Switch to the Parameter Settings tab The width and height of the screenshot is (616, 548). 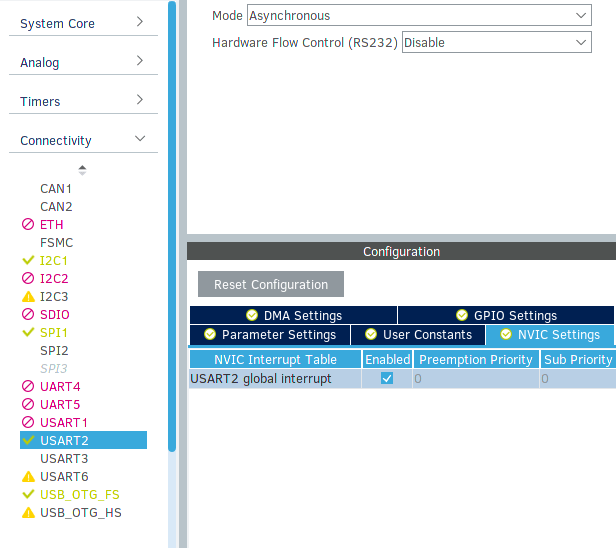(x=269, y=335)
